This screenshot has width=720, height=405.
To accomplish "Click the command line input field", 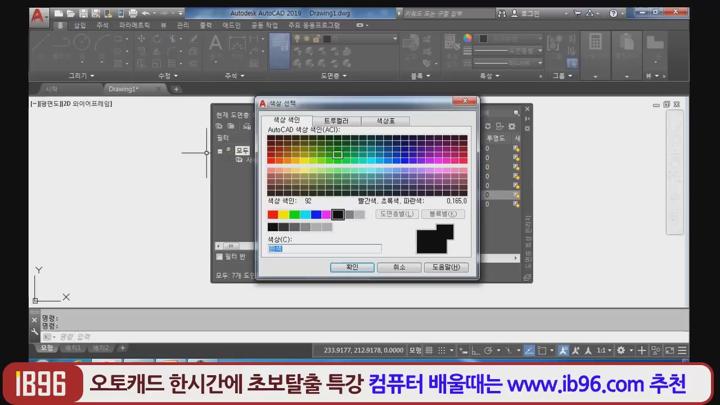I will pos(365,337).
